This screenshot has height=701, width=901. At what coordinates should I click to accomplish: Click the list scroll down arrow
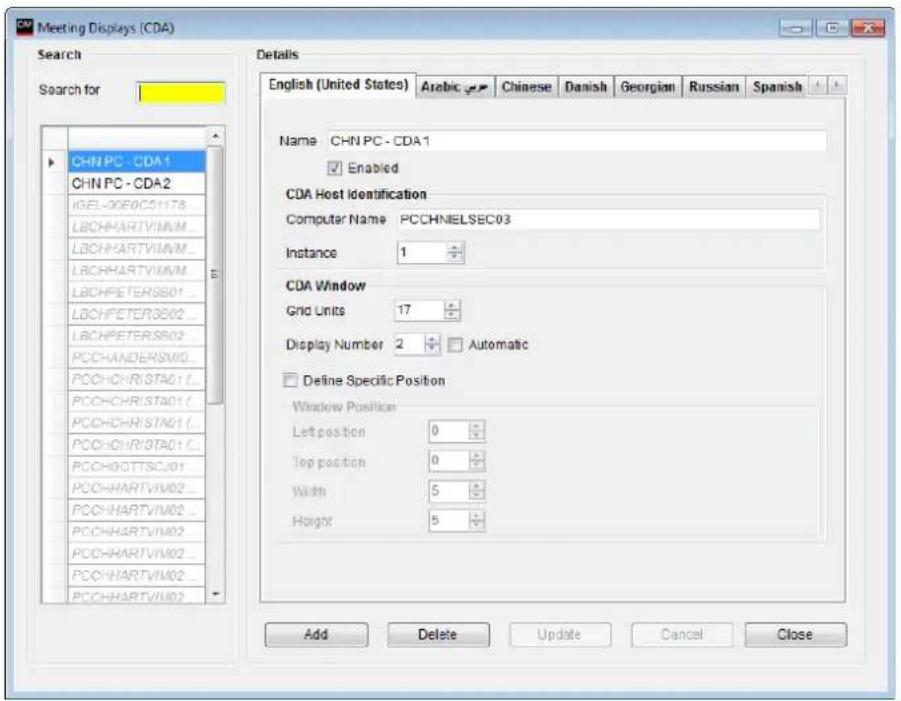click(215, 594)
